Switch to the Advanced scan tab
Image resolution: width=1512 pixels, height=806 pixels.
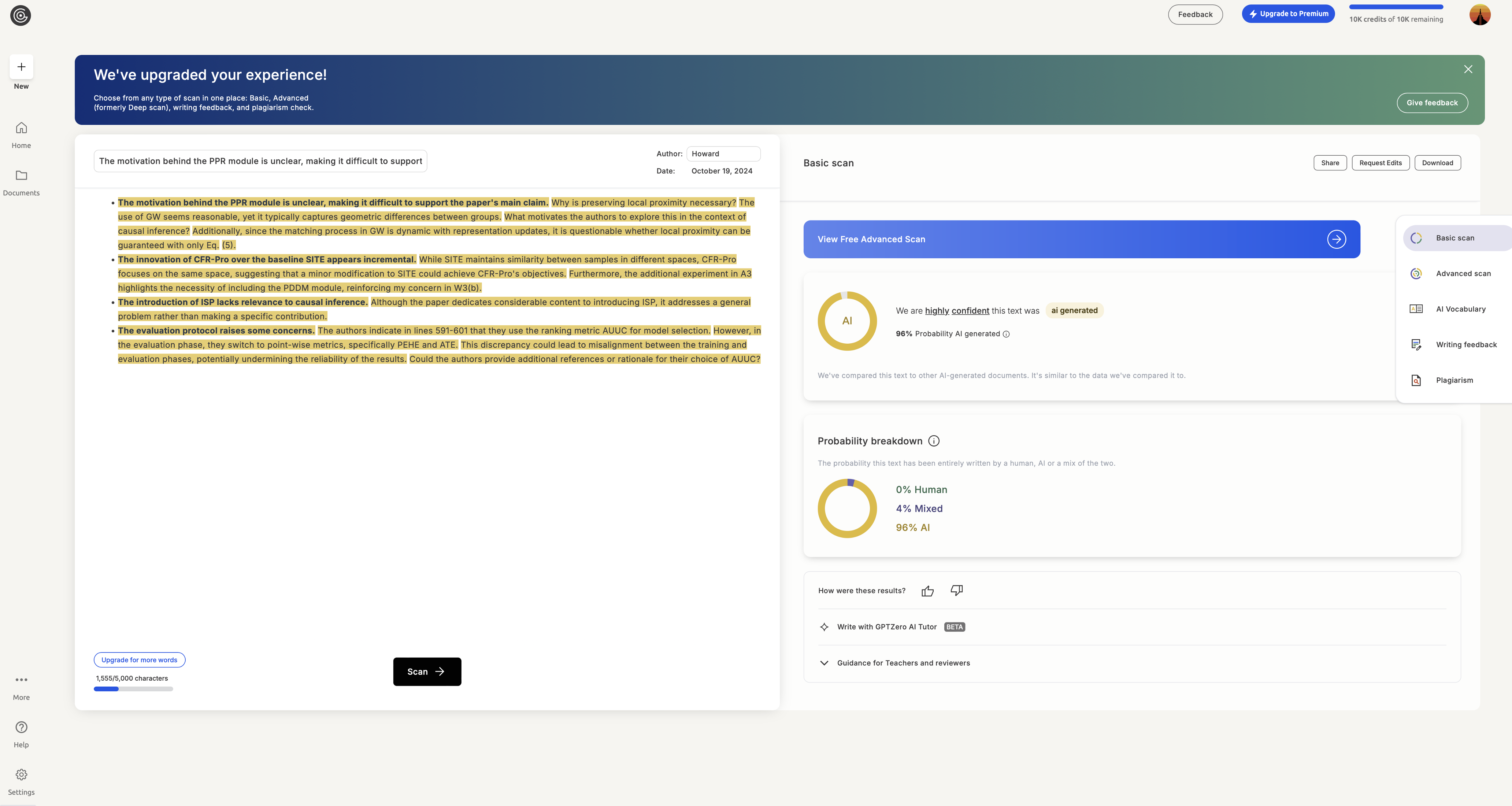click(1463, 274)
